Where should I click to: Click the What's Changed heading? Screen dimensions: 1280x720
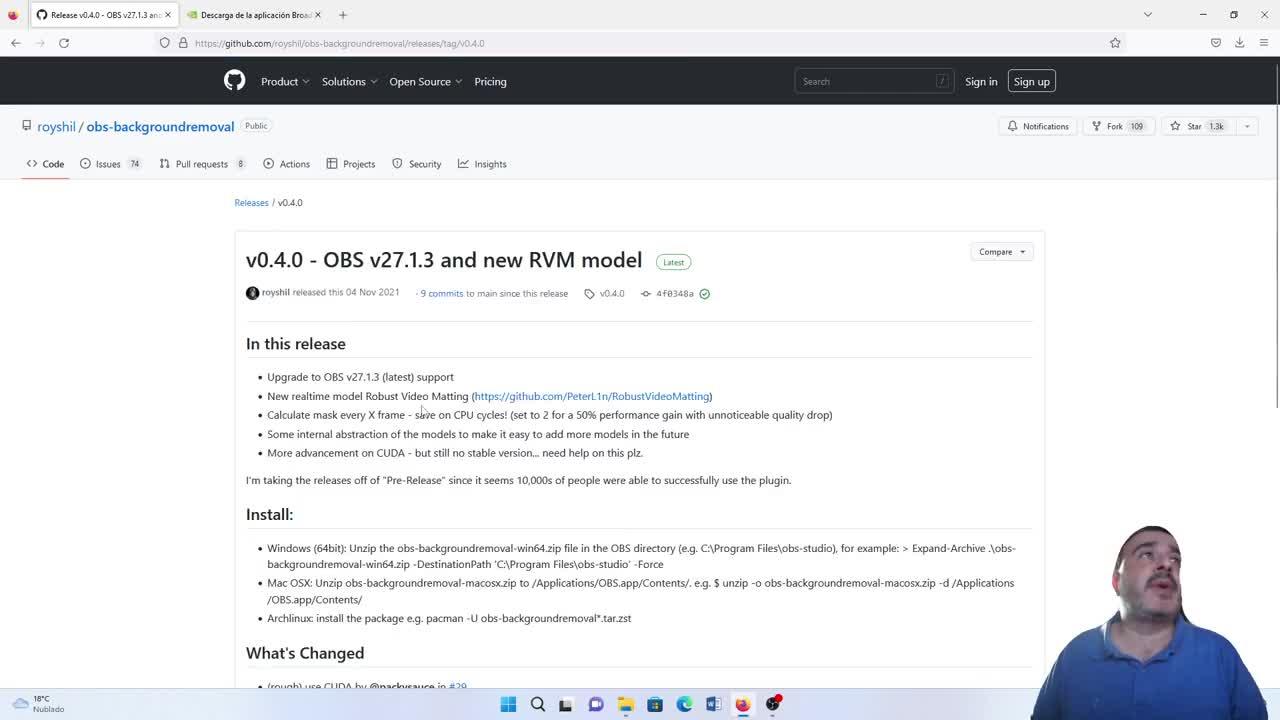click(x=305, y=653)
